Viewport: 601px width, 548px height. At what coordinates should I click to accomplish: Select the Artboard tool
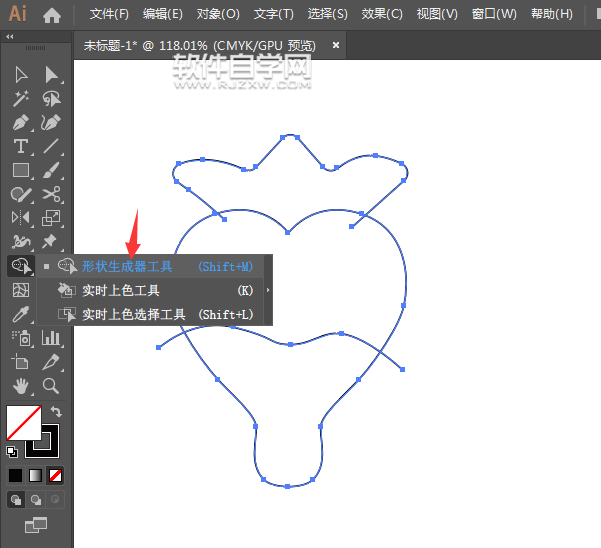(x=21, y=362)
